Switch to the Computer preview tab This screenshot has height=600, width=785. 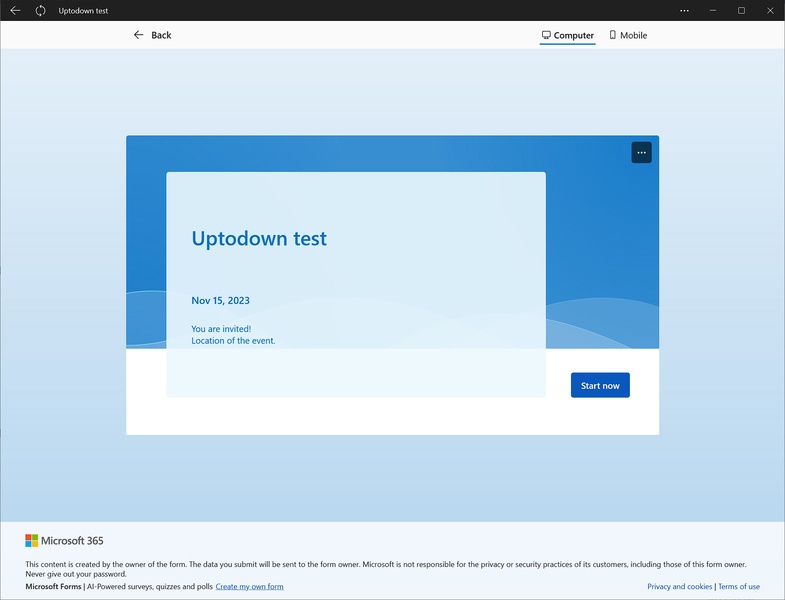point(567,35)
